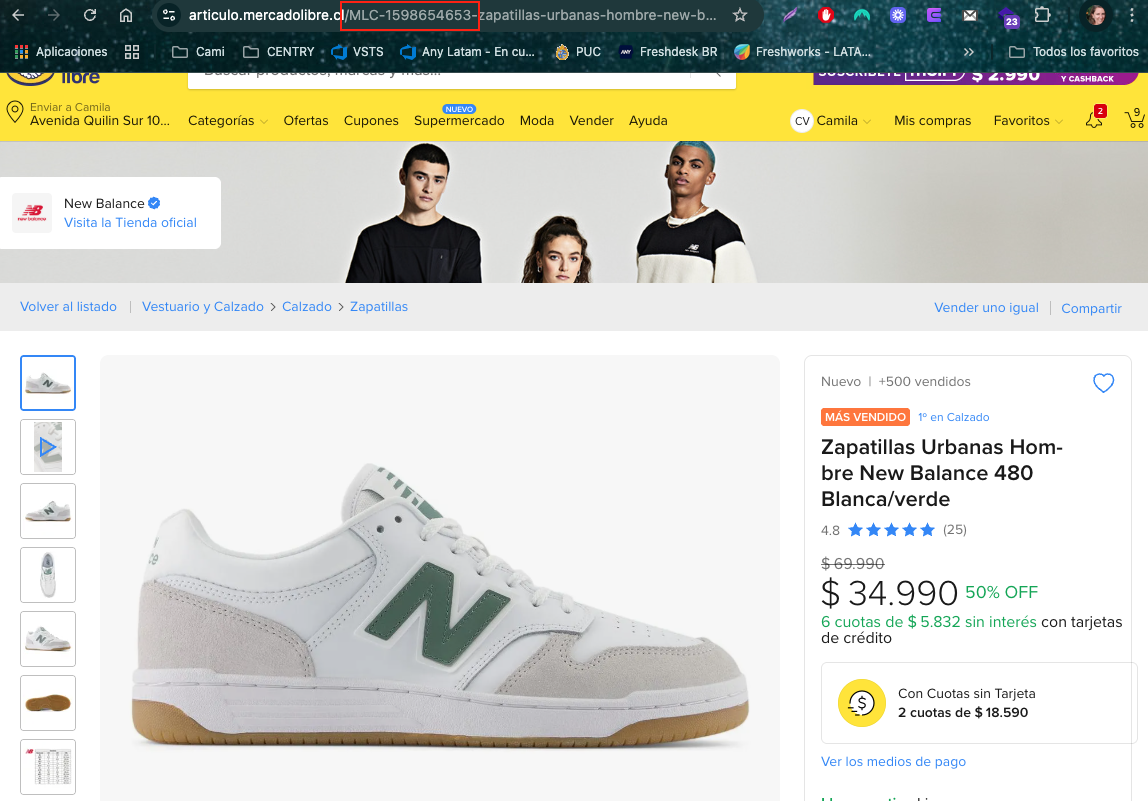Screen dimensions: 1148x801
Task: Click the page URL in address bar
Action: point(452,15)
